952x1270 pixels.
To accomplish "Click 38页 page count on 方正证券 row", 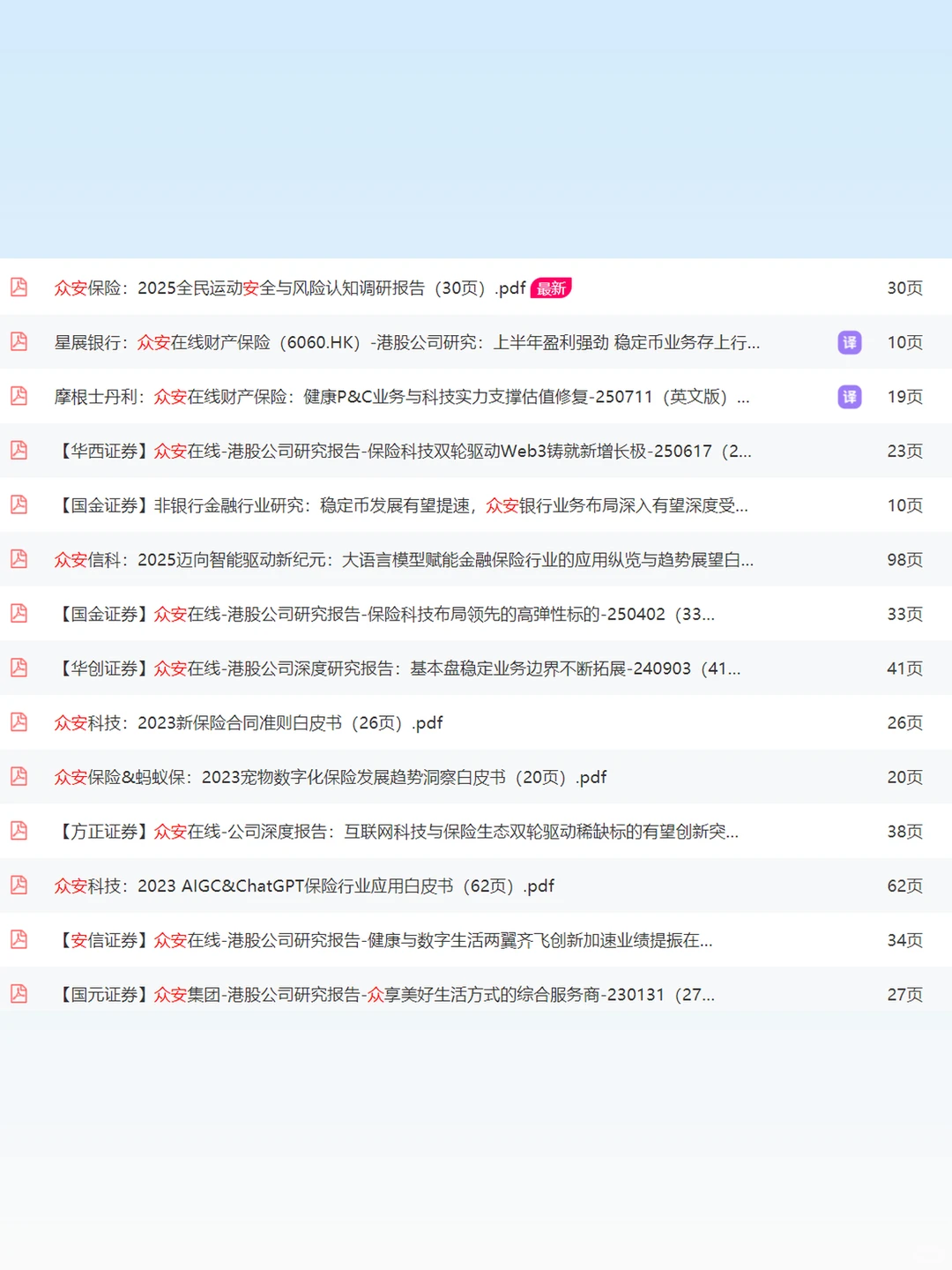I will (x=904, y=831).
